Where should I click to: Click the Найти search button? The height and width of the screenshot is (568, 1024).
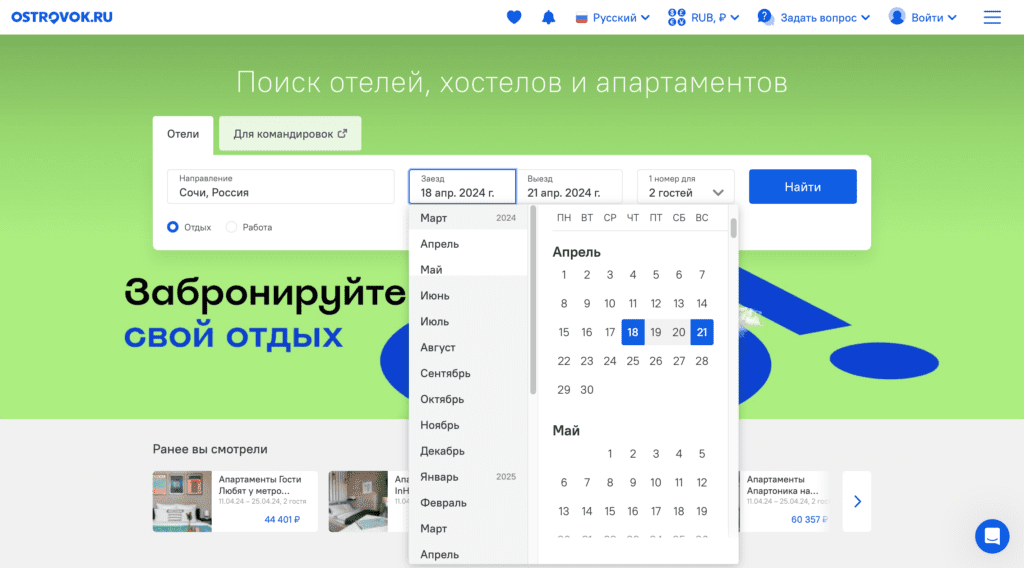tap(803, 187)
